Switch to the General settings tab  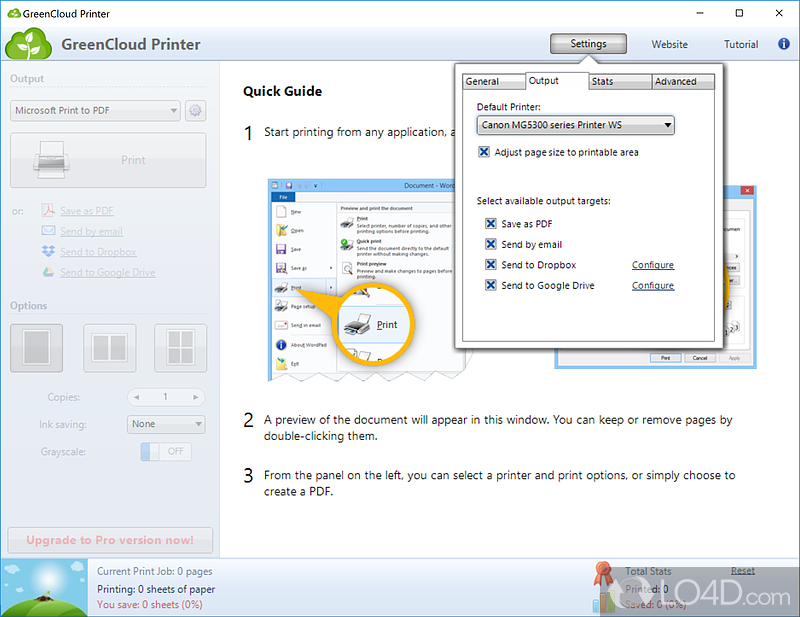point(493,82)
